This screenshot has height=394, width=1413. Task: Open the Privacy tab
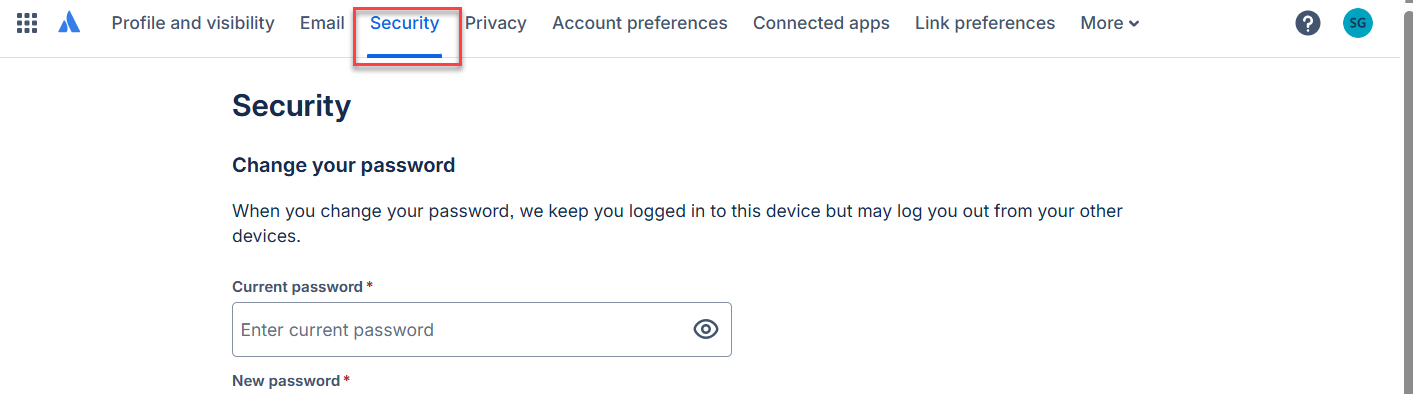[x=496, y=23]
